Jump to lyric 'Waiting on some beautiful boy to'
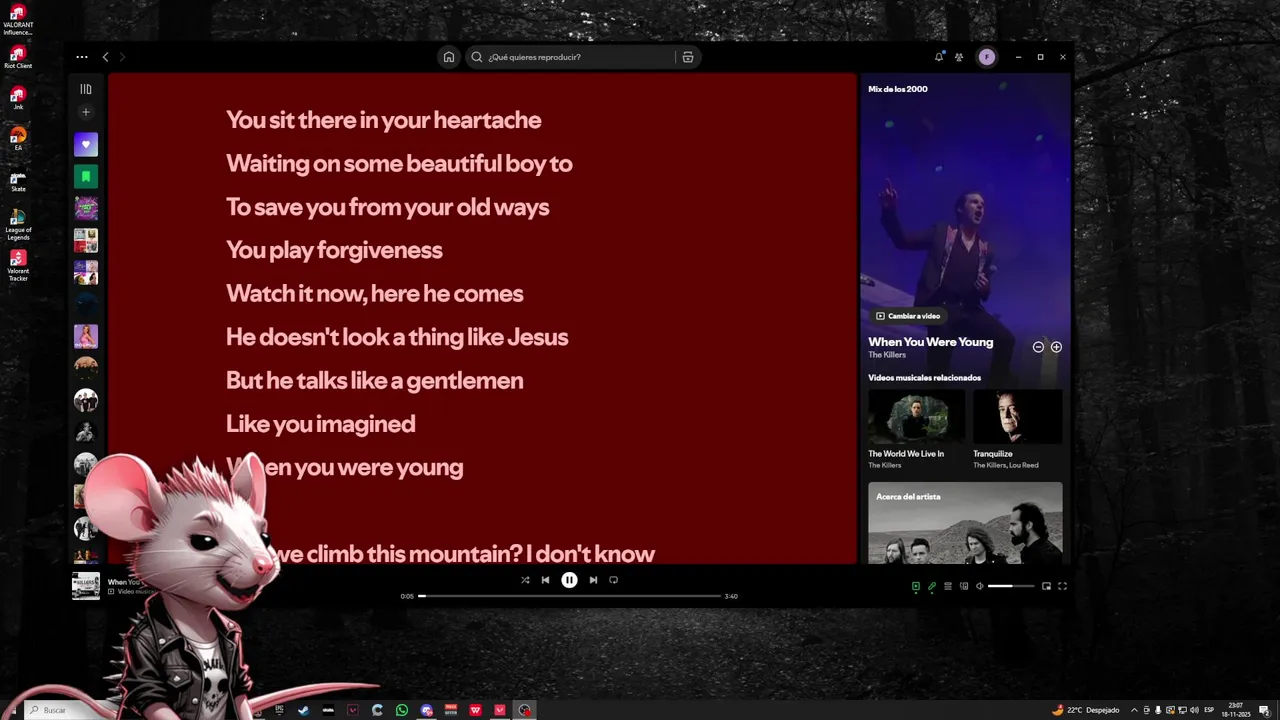The height and width of the screenshot is (720, 1280). 399,163
